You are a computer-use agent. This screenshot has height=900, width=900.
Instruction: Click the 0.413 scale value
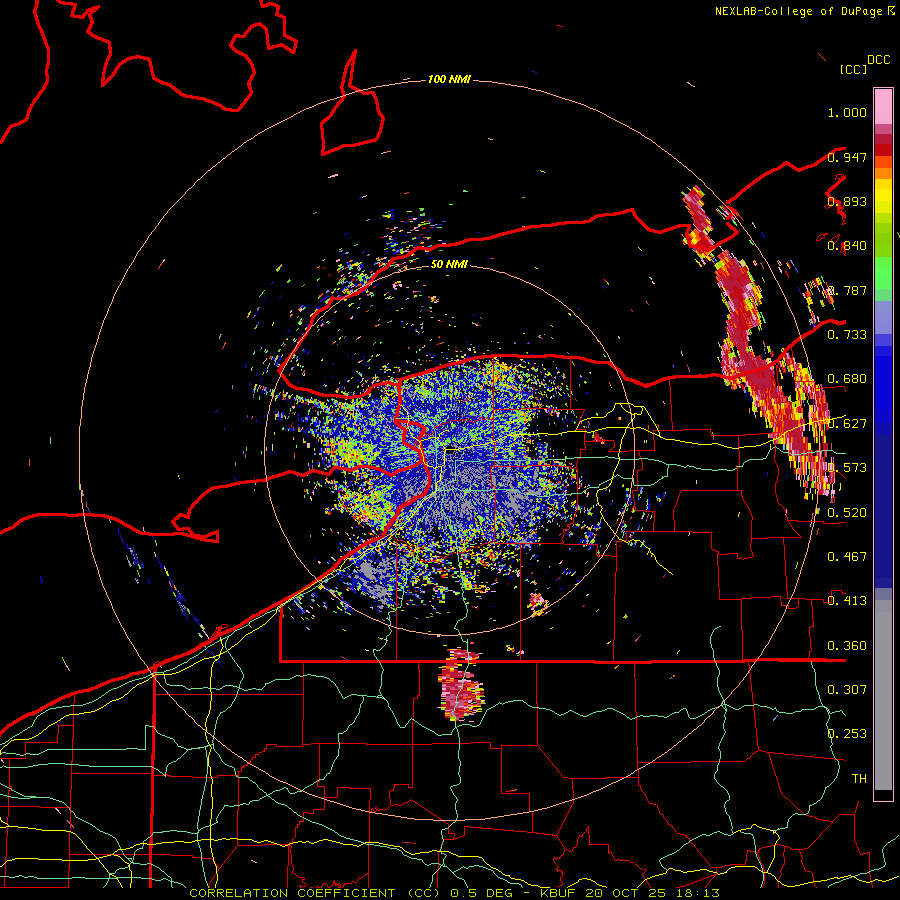847,601
